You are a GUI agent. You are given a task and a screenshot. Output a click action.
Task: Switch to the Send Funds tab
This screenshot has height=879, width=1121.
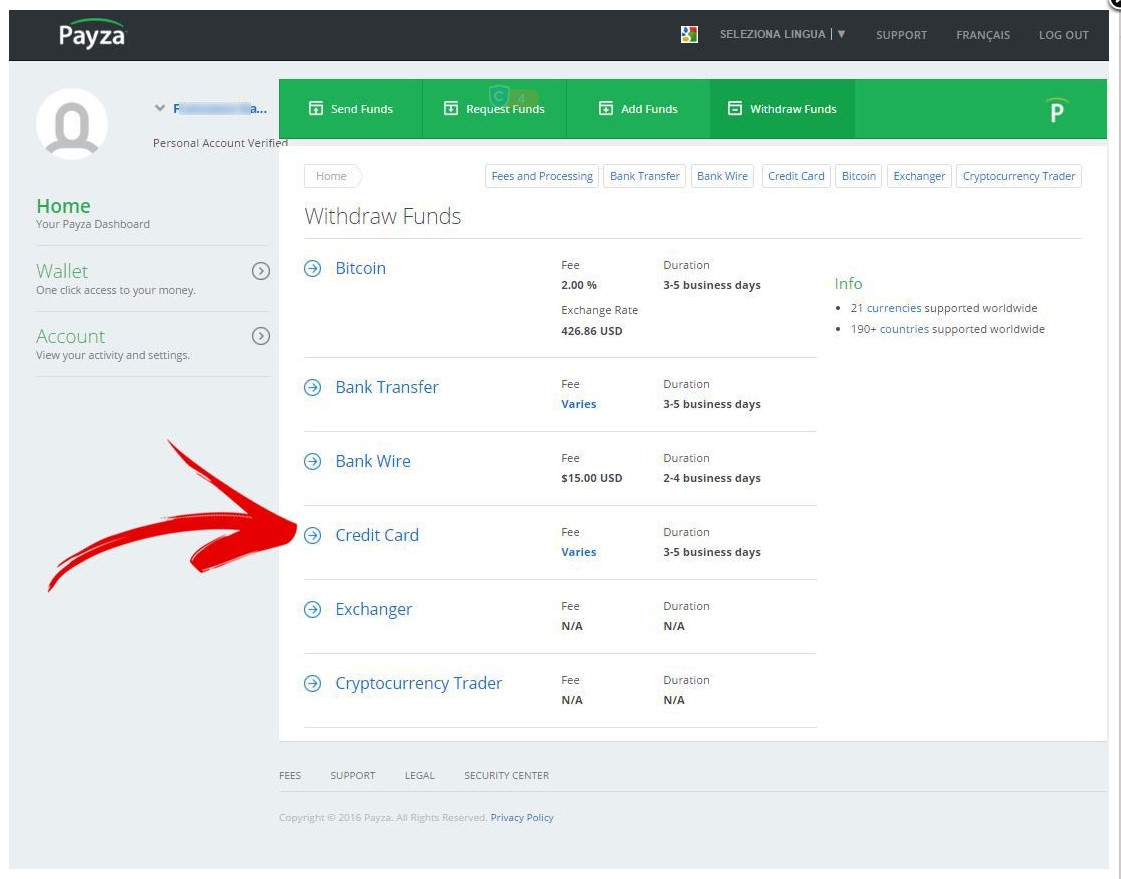(350, 109)
